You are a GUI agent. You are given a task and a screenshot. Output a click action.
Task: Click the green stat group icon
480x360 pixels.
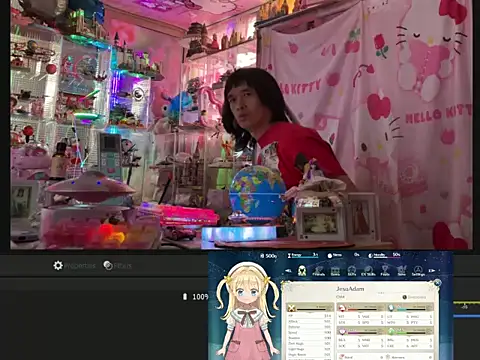click(x=391, y=331)
